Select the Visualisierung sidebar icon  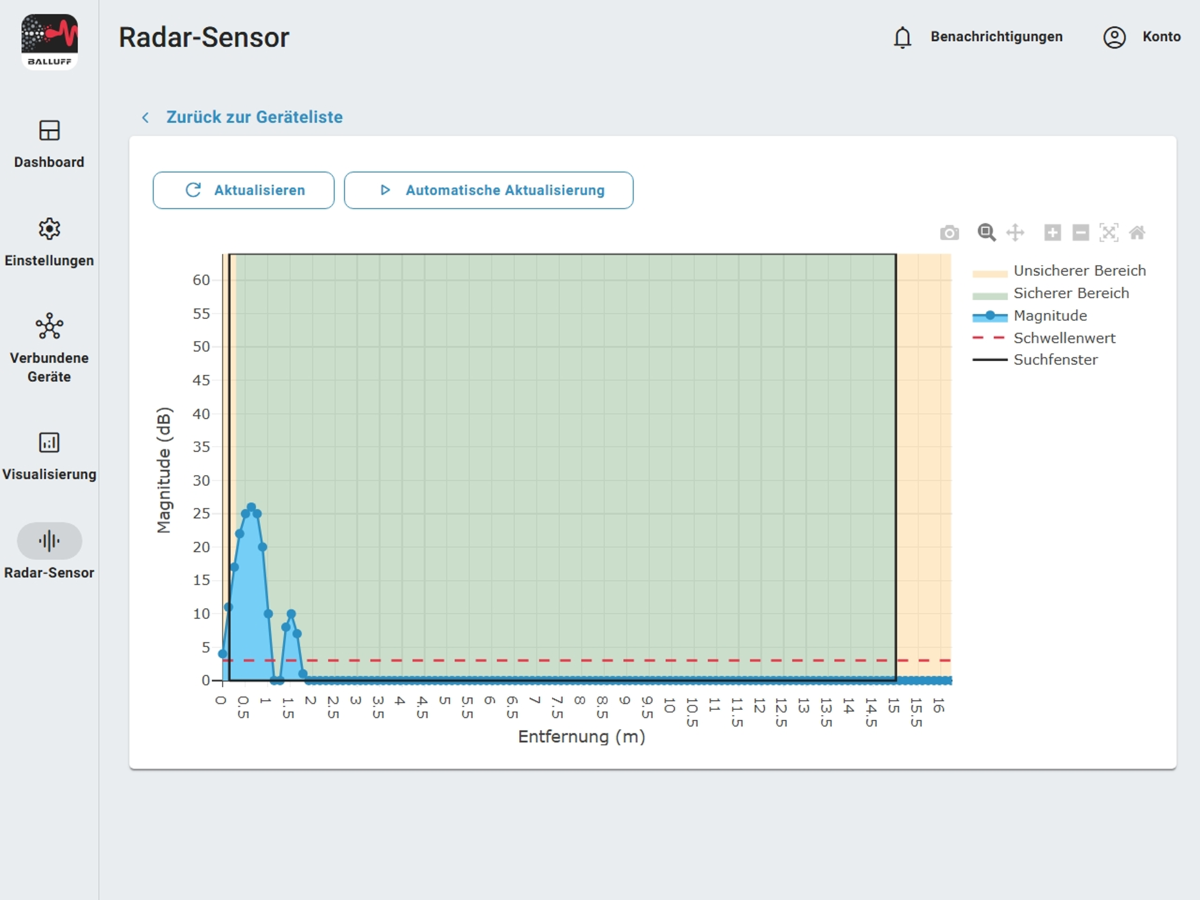[49, 442]
